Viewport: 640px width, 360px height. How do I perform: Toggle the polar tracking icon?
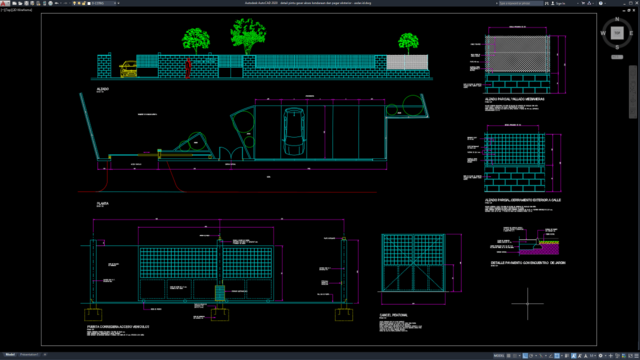(531, 356)
